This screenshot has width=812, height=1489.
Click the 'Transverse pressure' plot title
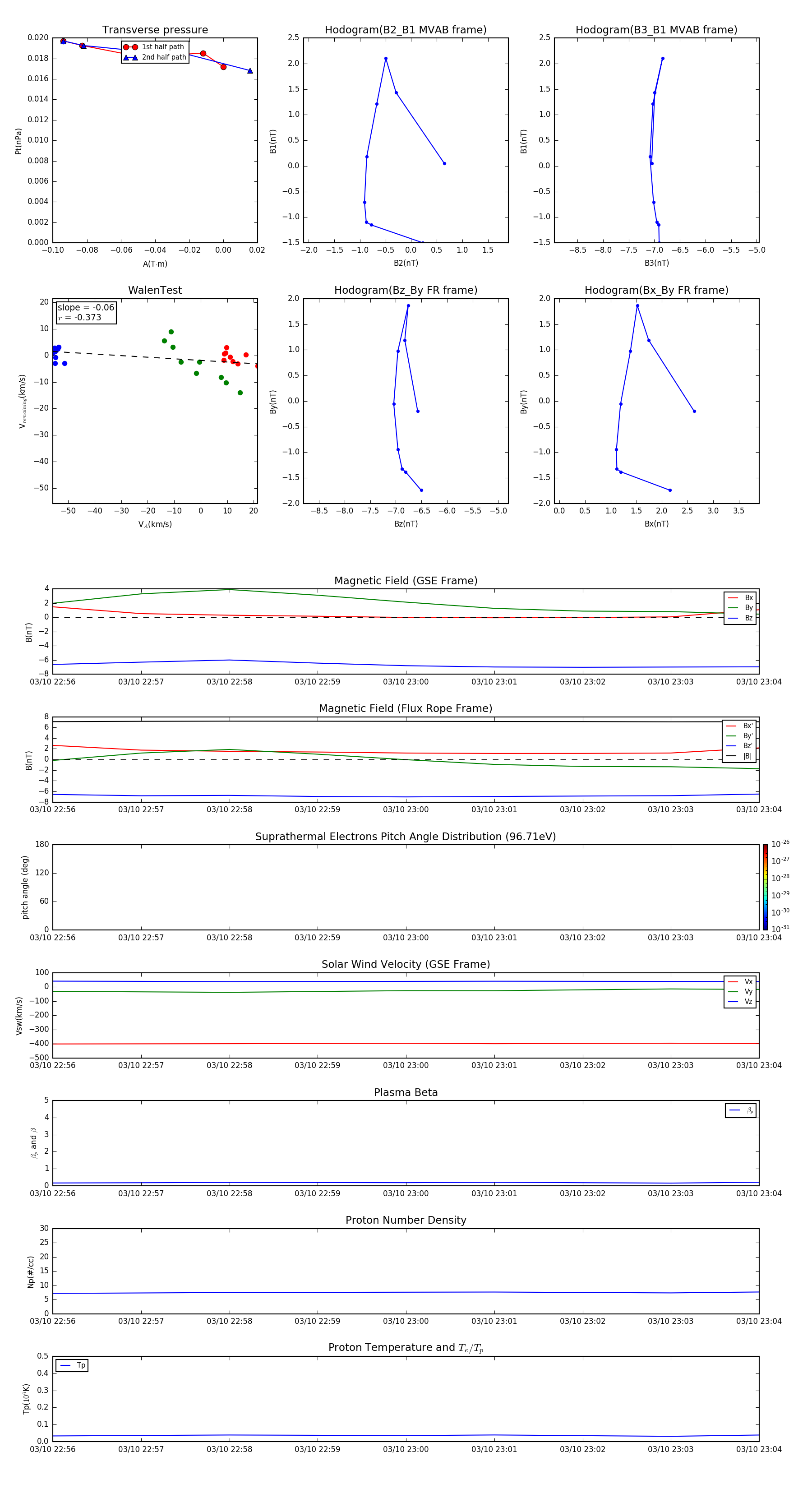[155, 30]
